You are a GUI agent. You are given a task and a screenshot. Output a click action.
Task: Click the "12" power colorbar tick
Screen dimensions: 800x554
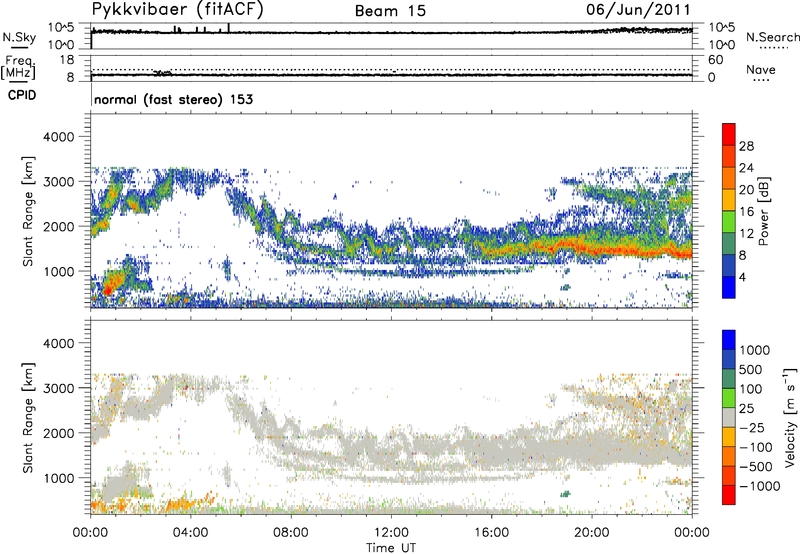tap(746, 234)
